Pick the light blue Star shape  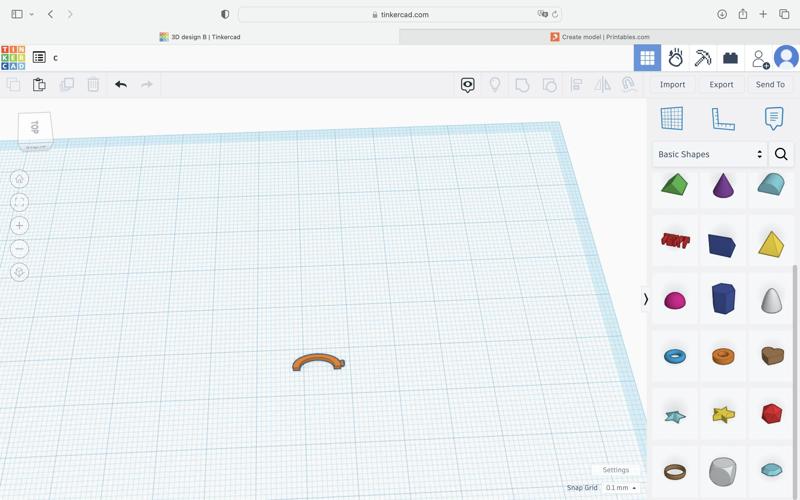point(674,416)
